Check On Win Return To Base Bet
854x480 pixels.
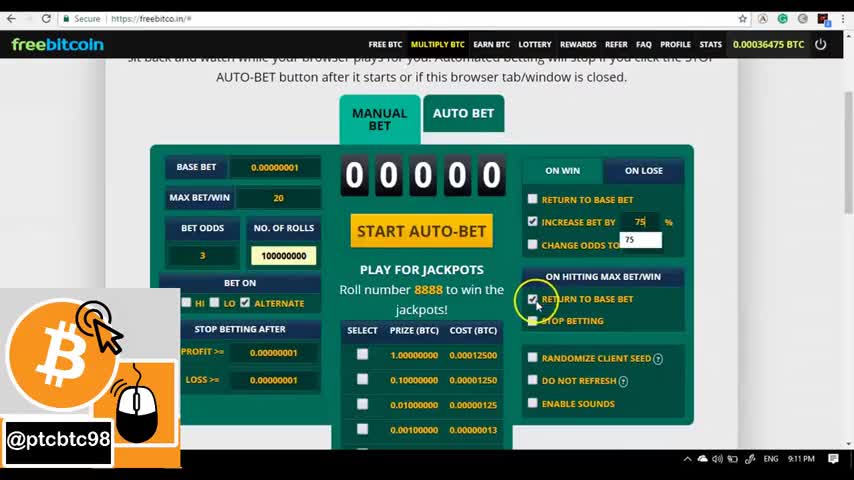[x=533, y=199]
